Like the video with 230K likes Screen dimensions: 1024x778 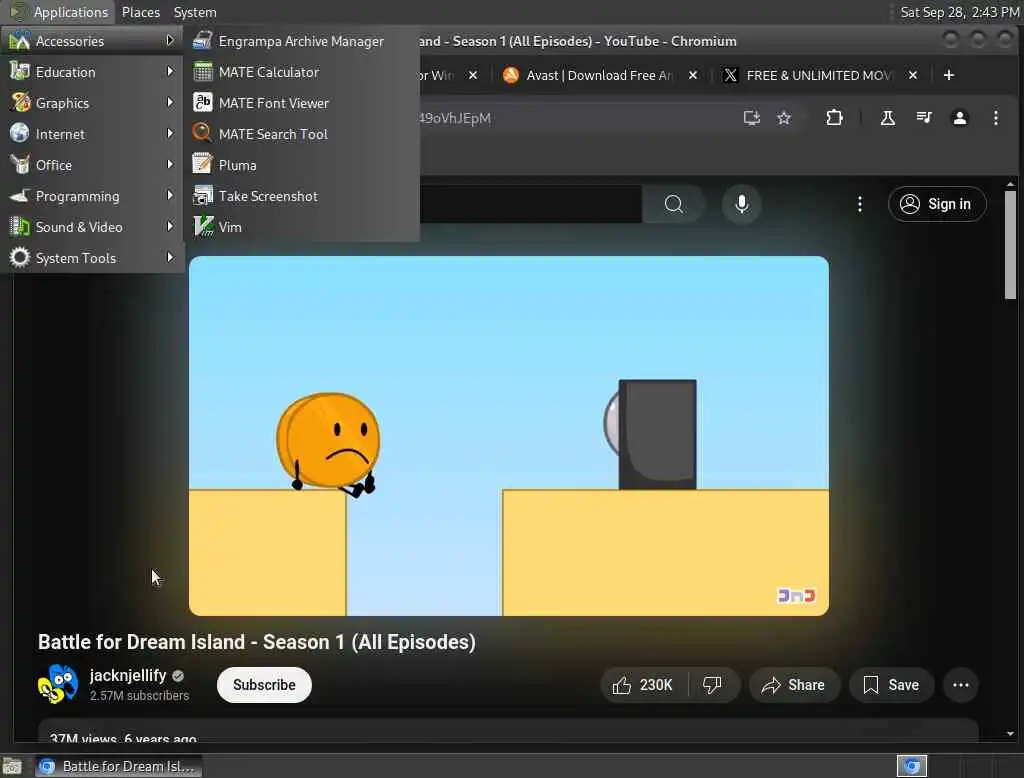tap(643, 685)
